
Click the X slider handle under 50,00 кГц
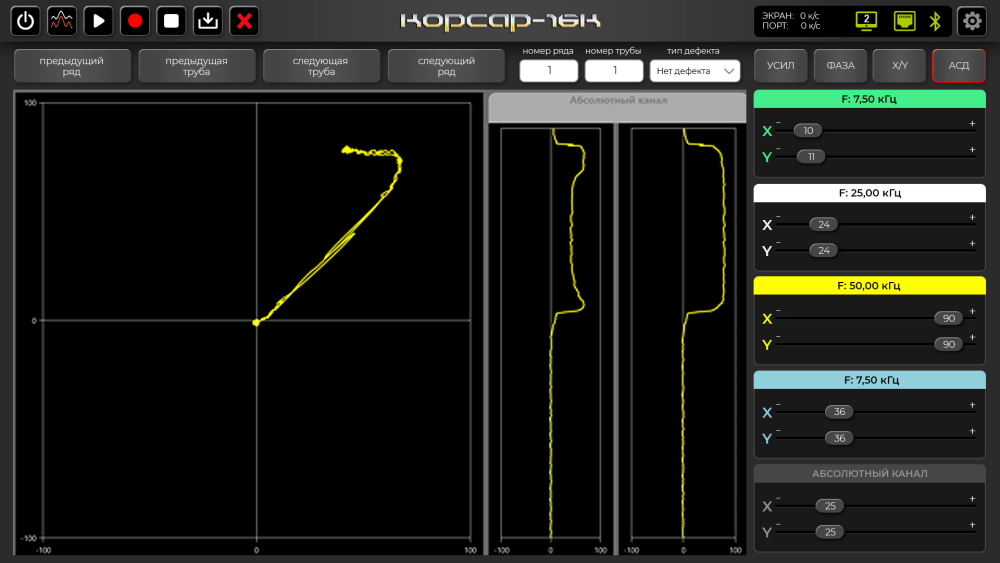click(948, 319)
